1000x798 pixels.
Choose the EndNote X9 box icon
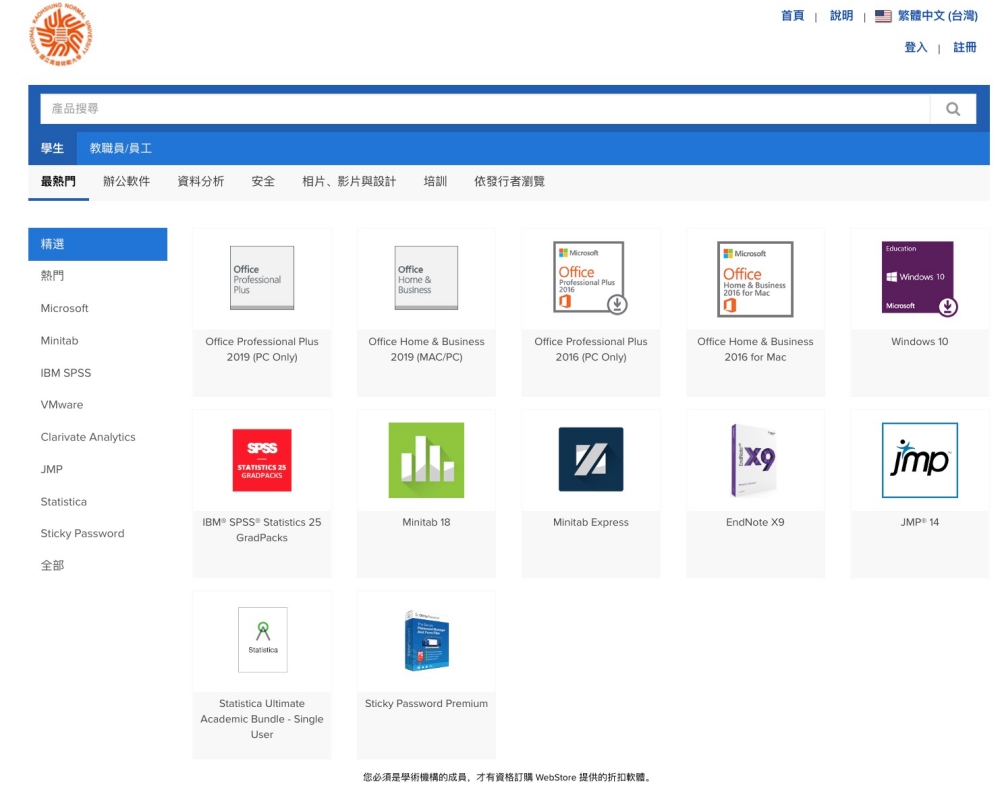point(754,460)
